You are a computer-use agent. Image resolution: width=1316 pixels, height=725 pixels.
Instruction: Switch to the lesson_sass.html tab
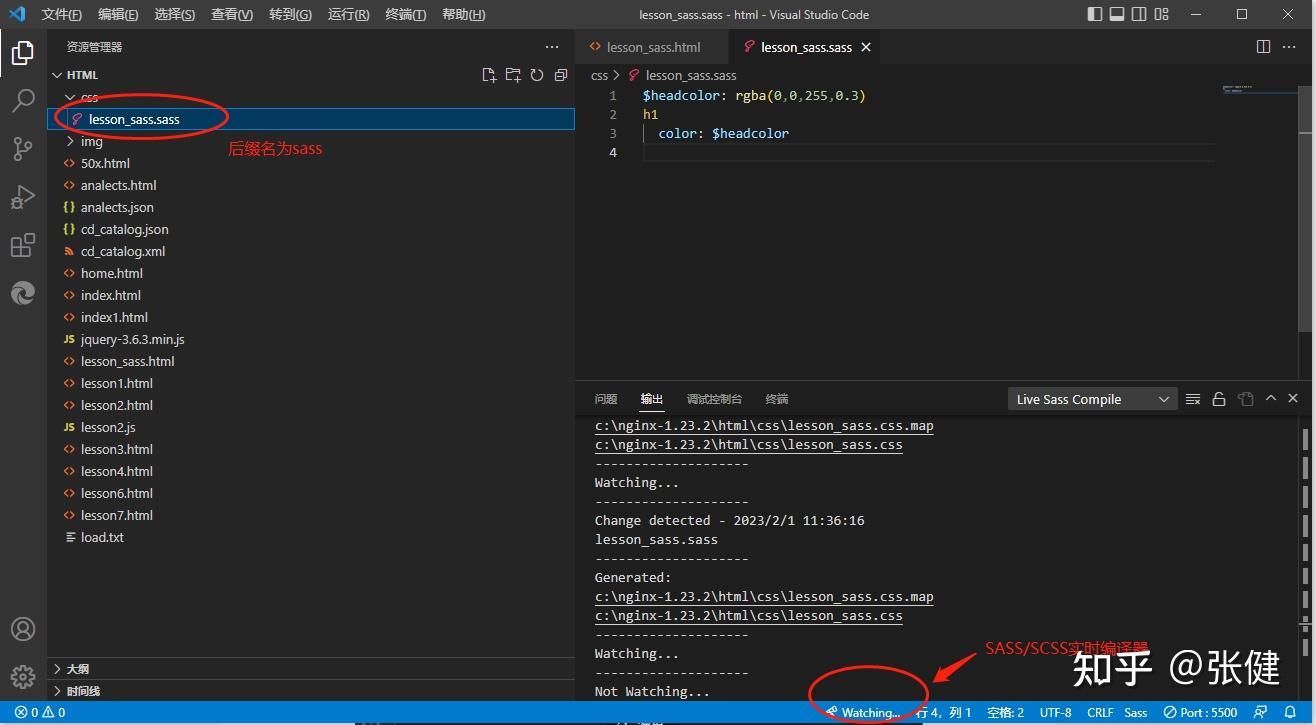pyautogui.click(x=653, y=47)
